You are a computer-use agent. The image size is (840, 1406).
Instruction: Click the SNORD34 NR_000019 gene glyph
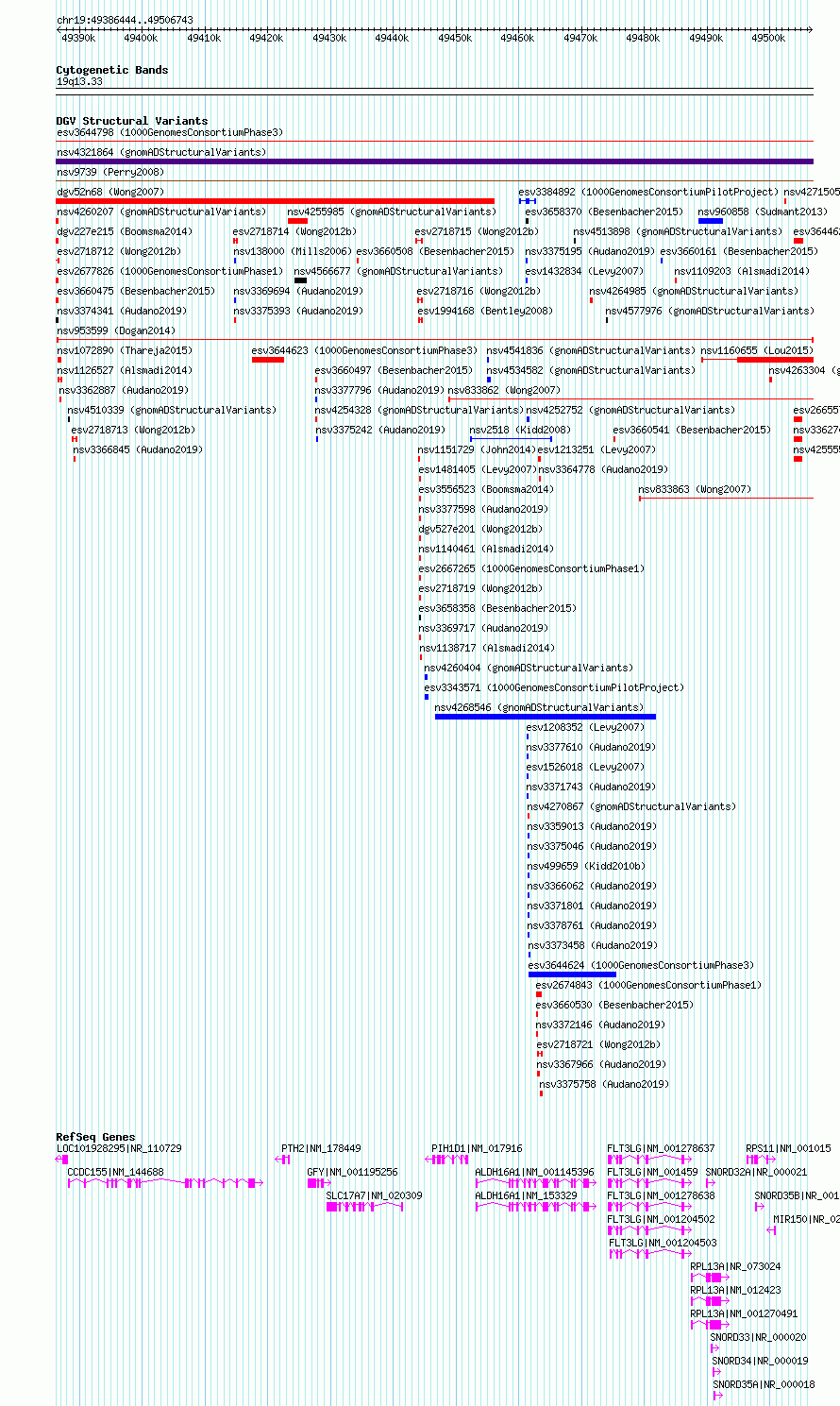[x=716, y=1372]
